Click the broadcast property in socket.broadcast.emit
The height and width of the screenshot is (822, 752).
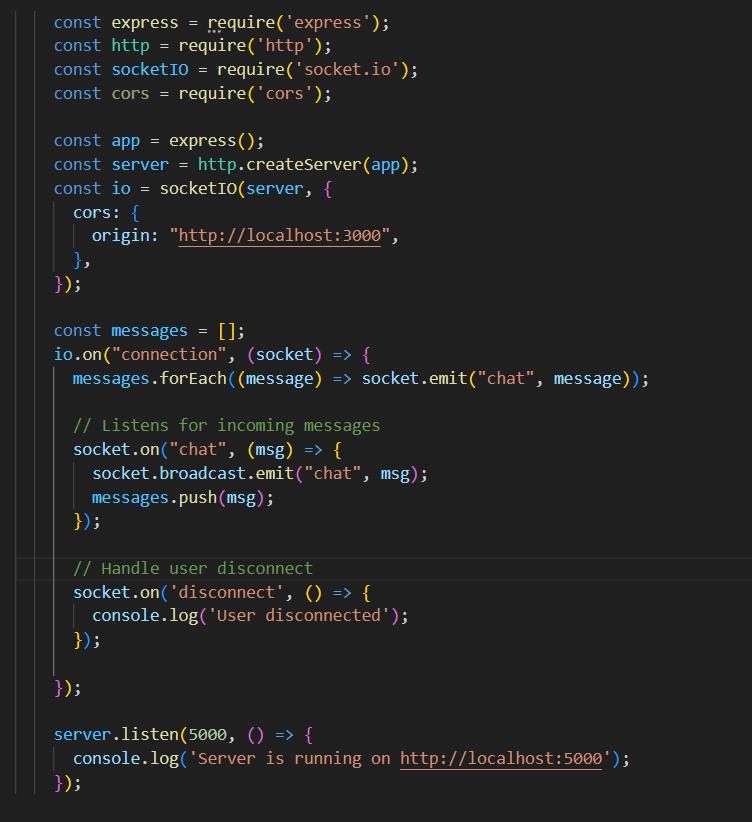pyautogui.click(x=202, y=473)
